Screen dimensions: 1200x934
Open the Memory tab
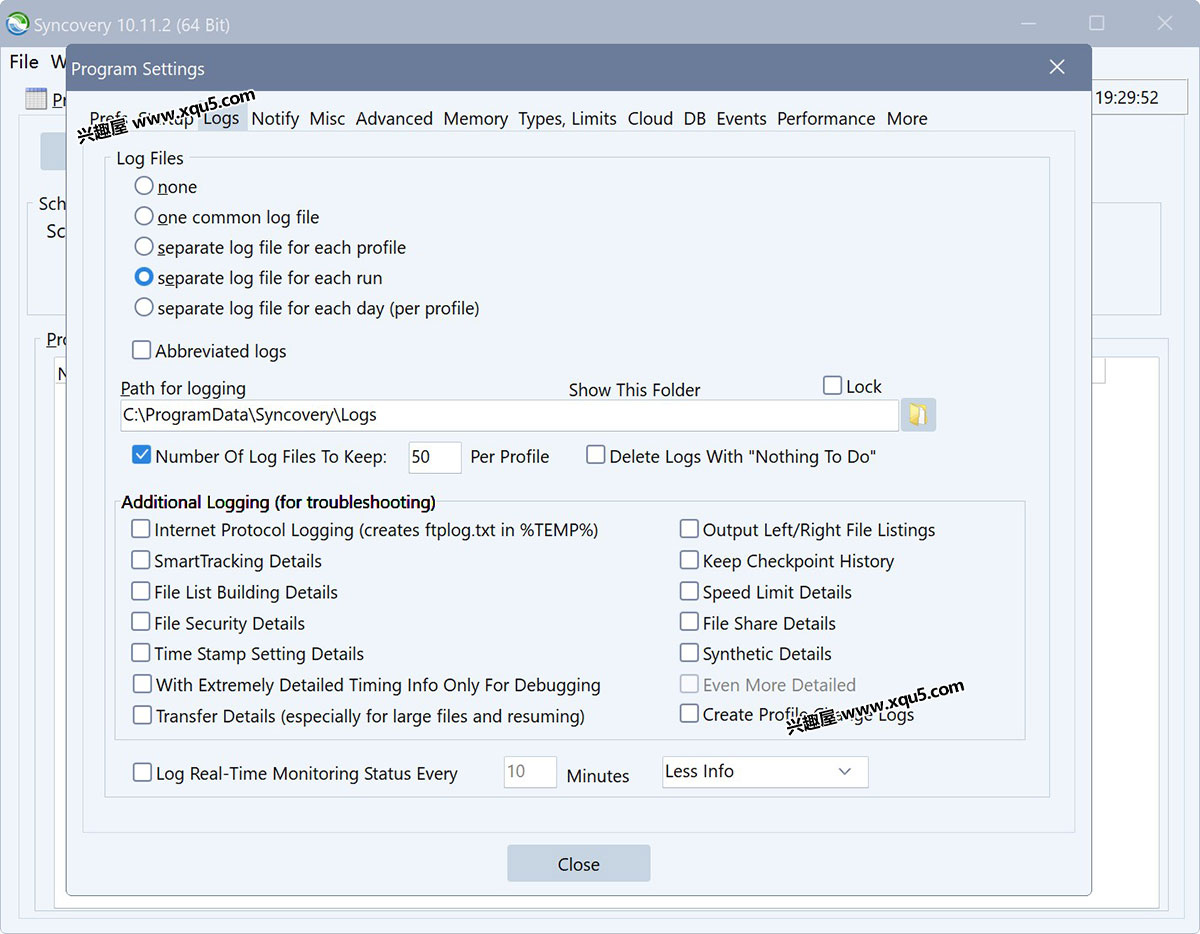tap(475, 118)
